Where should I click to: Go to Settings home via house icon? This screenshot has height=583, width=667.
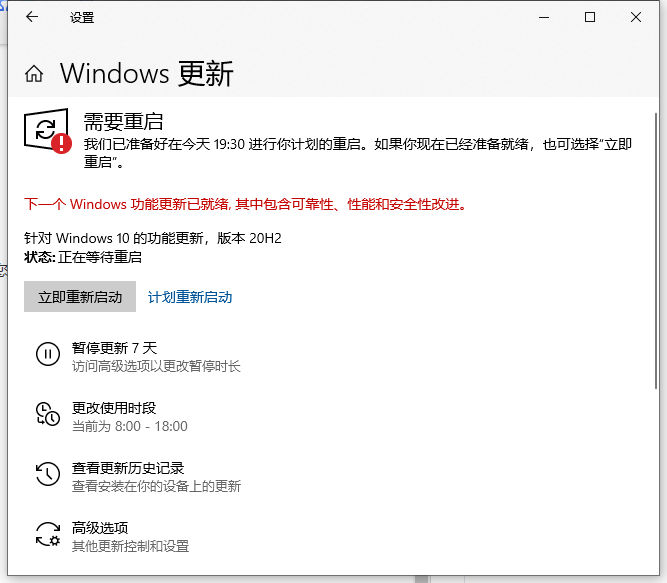(34, 74)
